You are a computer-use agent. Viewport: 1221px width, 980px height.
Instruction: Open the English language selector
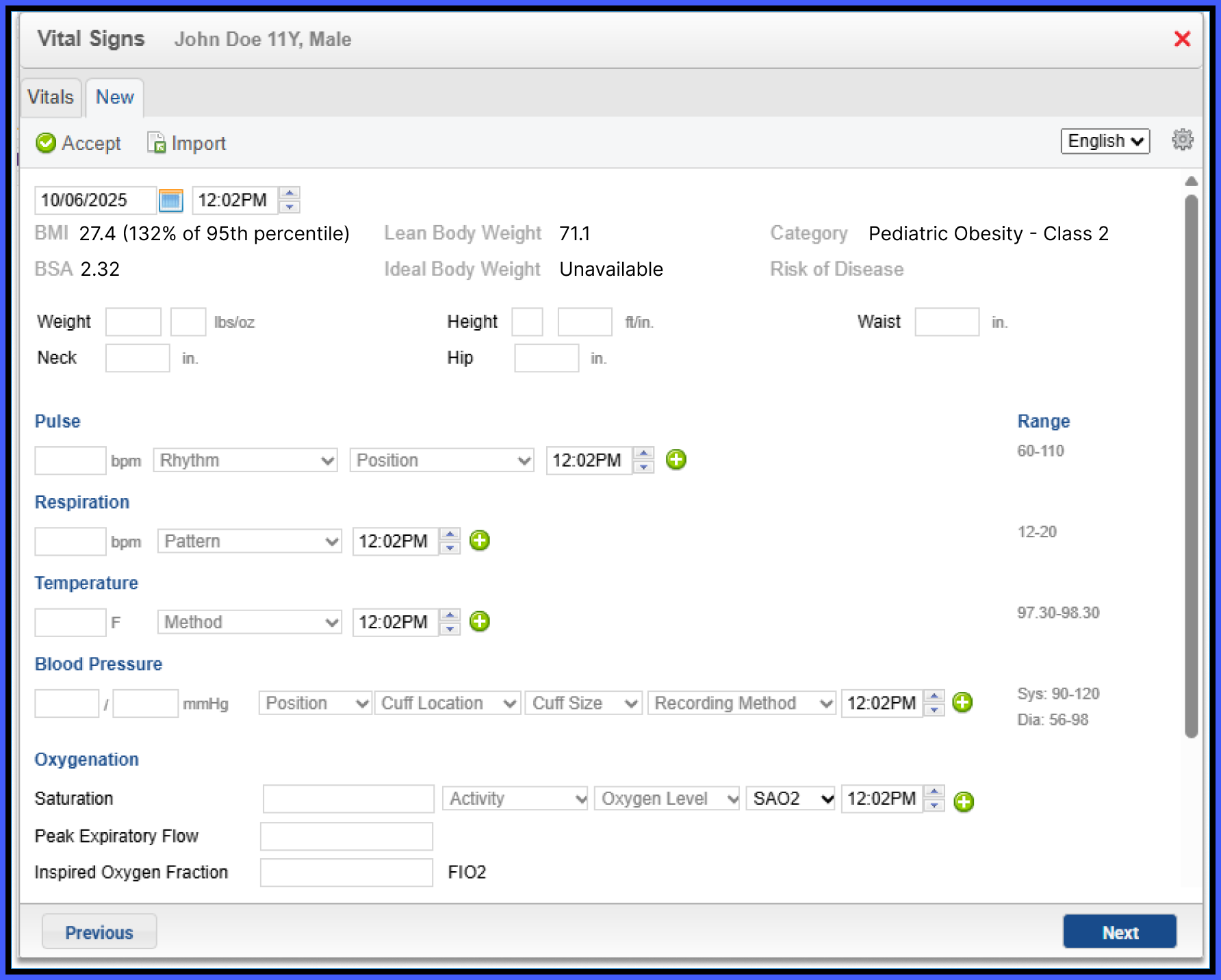pyautogui.click(x=1105, y=141)
